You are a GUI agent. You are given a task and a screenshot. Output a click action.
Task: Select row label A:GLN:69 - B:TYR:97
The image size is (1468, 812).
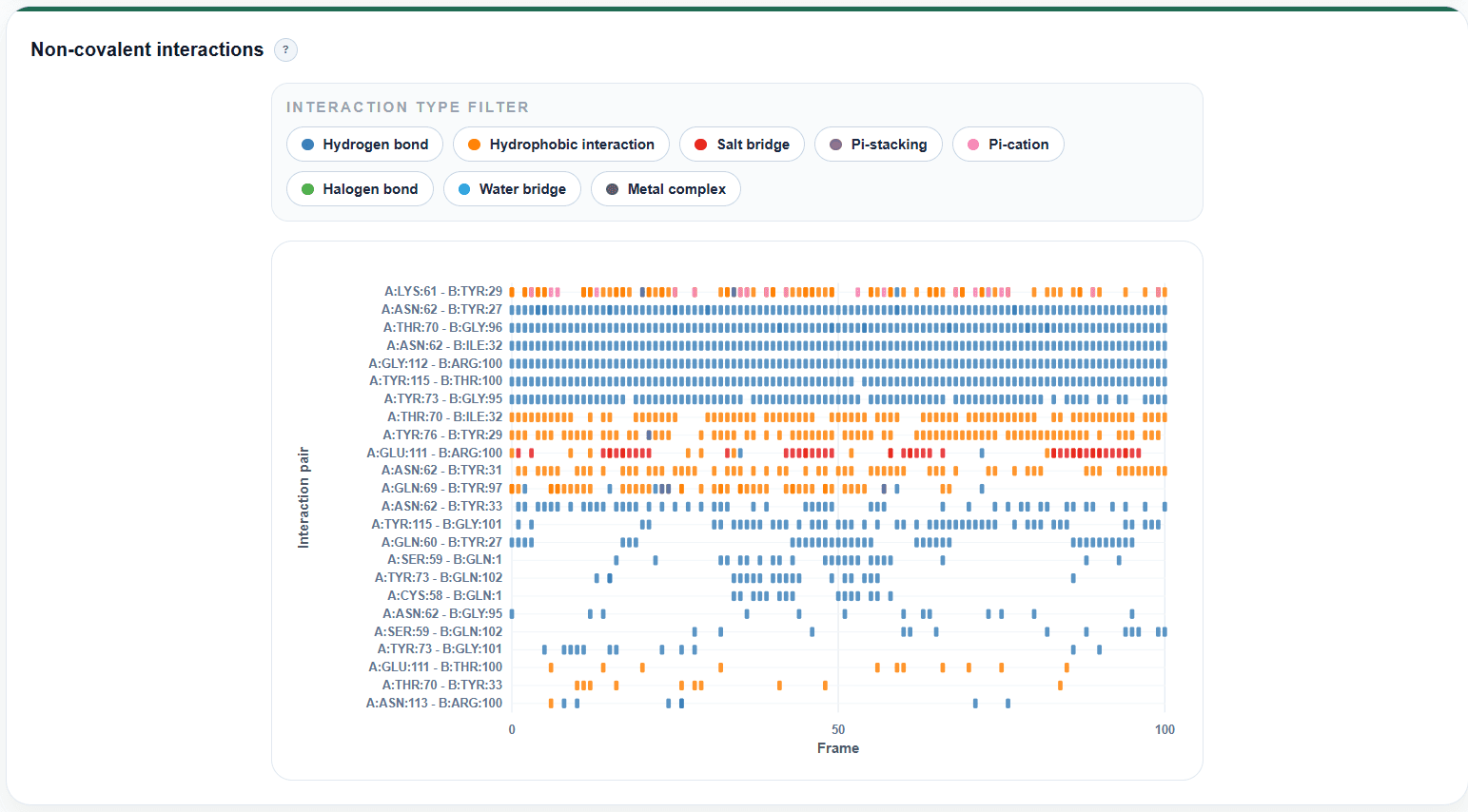tap(441, 489)
